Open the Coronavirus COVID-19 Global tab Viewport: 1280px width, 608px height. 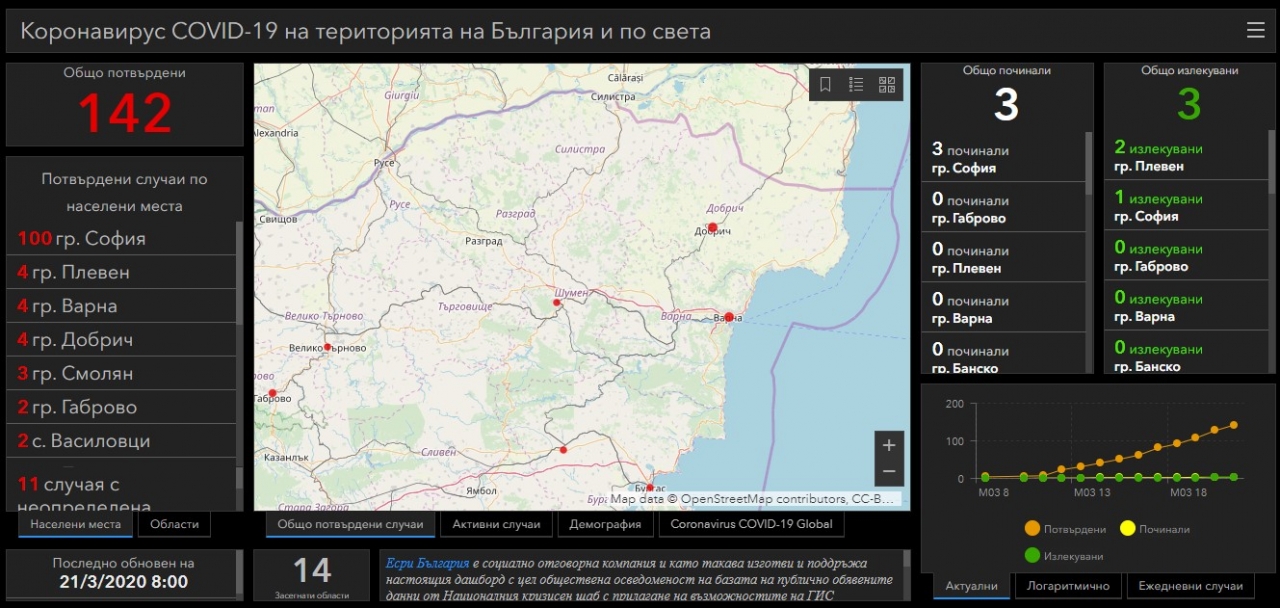[750, 524]
